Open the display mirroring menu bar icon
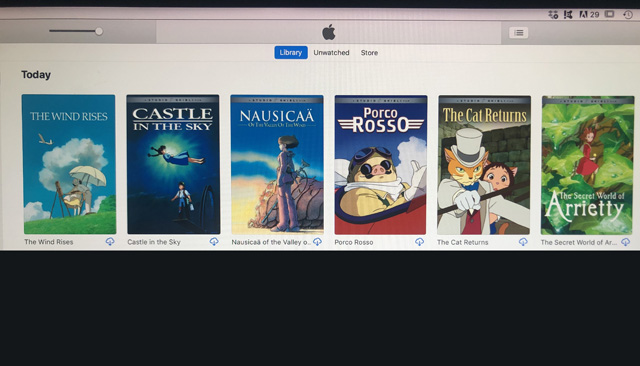This screenshot has height=366, width=640. tap(609, 14)
